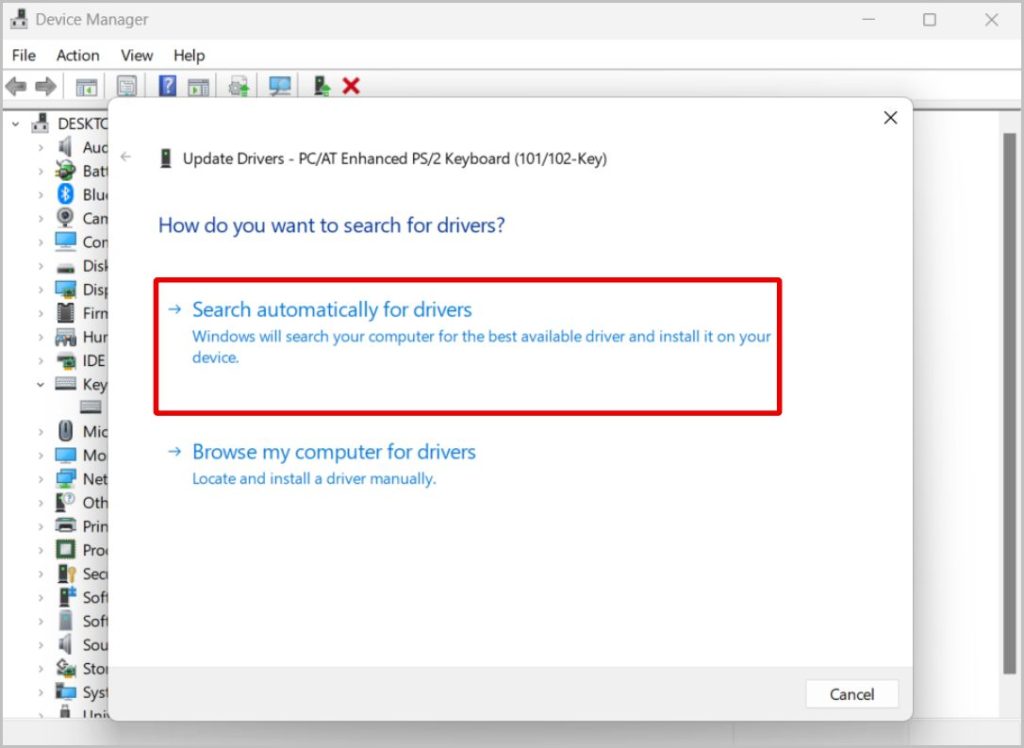This screenshot has width=1024, height=748.
Task: Expand the Disk drives category chevron
Action: point(40,266)
